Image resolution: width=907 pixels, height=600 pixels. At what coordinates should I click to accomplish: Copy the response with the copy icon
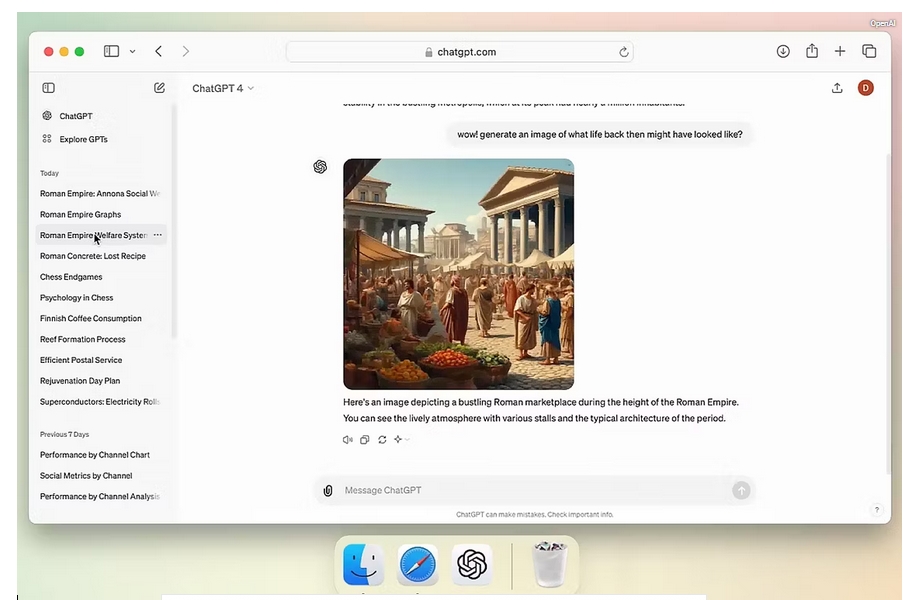pos(364,440)
